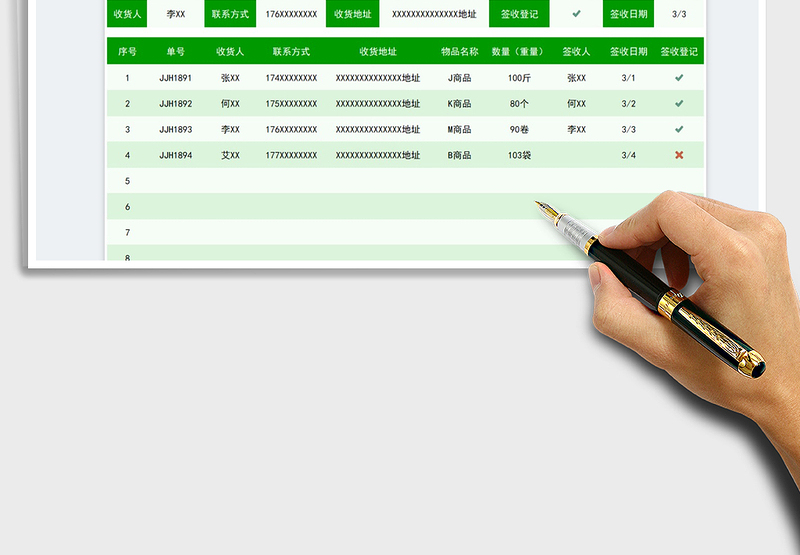
Task: Click the 177XXXXXXXX contact cell
Action: [x=291, y=155]
